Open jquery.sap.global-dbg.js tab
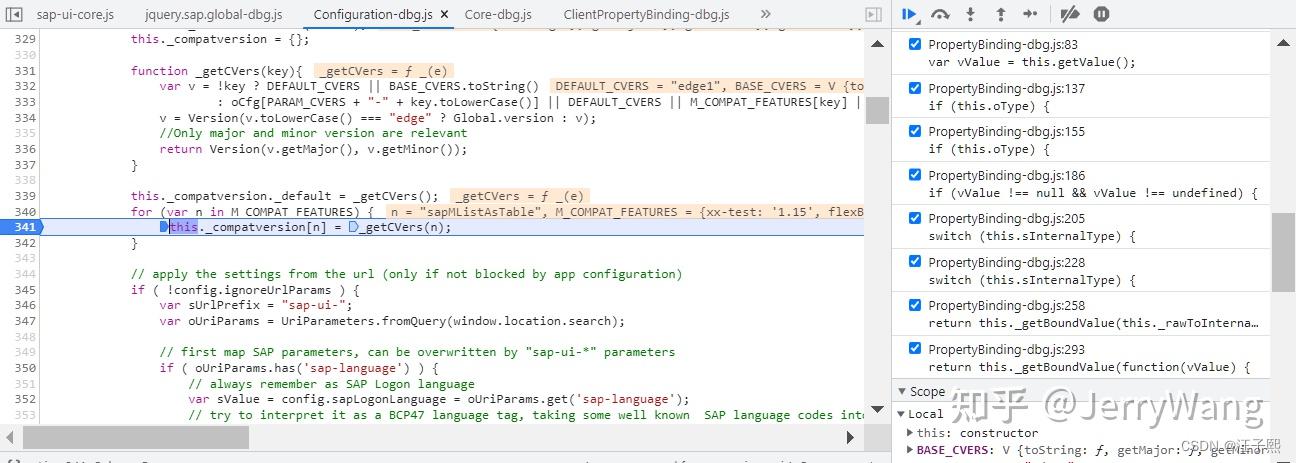 point(213,15)
